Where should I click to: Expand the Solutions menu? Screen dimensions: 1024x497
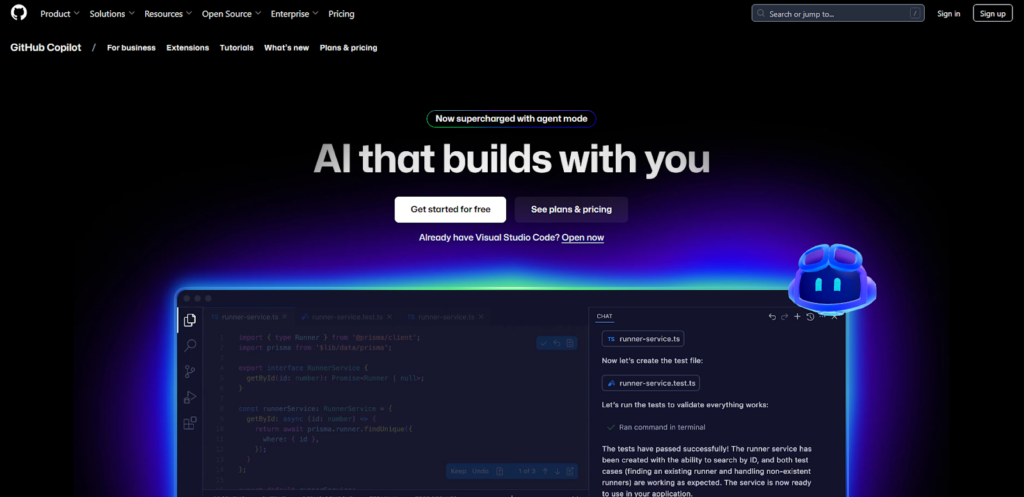coord(112,13)
